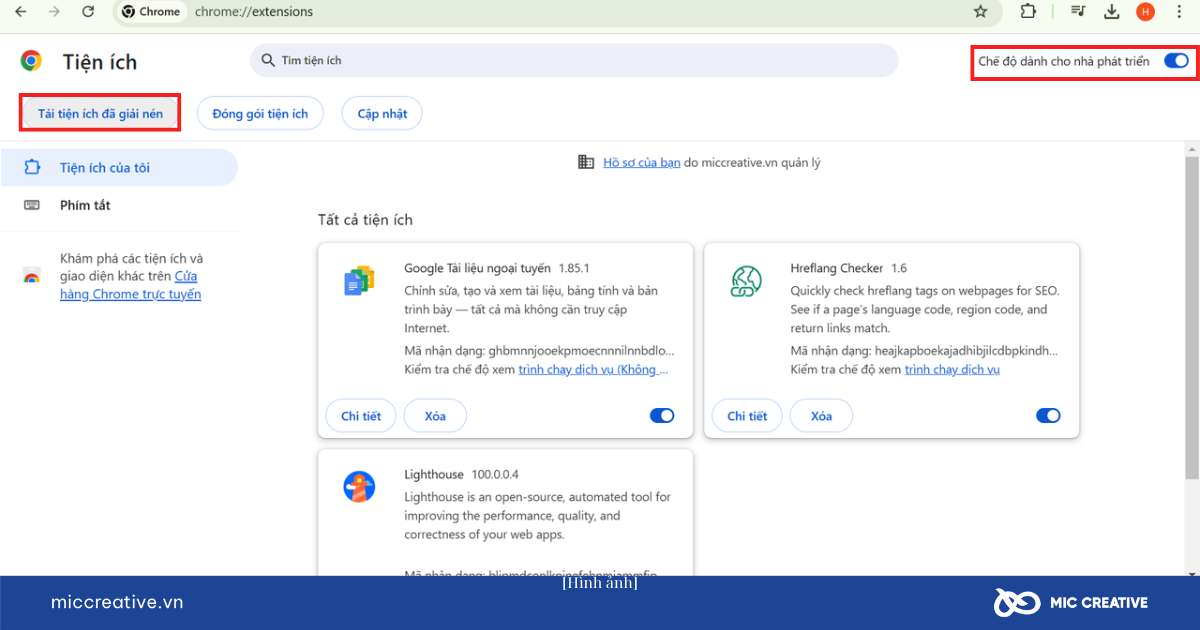This screenshot has width=1200, height=630.
Task: Open the browser downloads icon
Action: click(x=1112, y=12)
